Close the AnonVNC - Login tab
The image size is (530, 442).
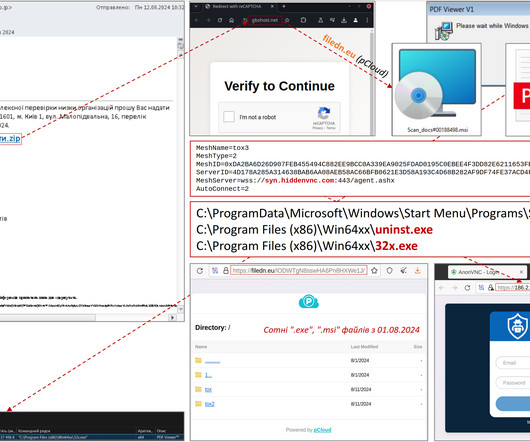coord(521,272)
